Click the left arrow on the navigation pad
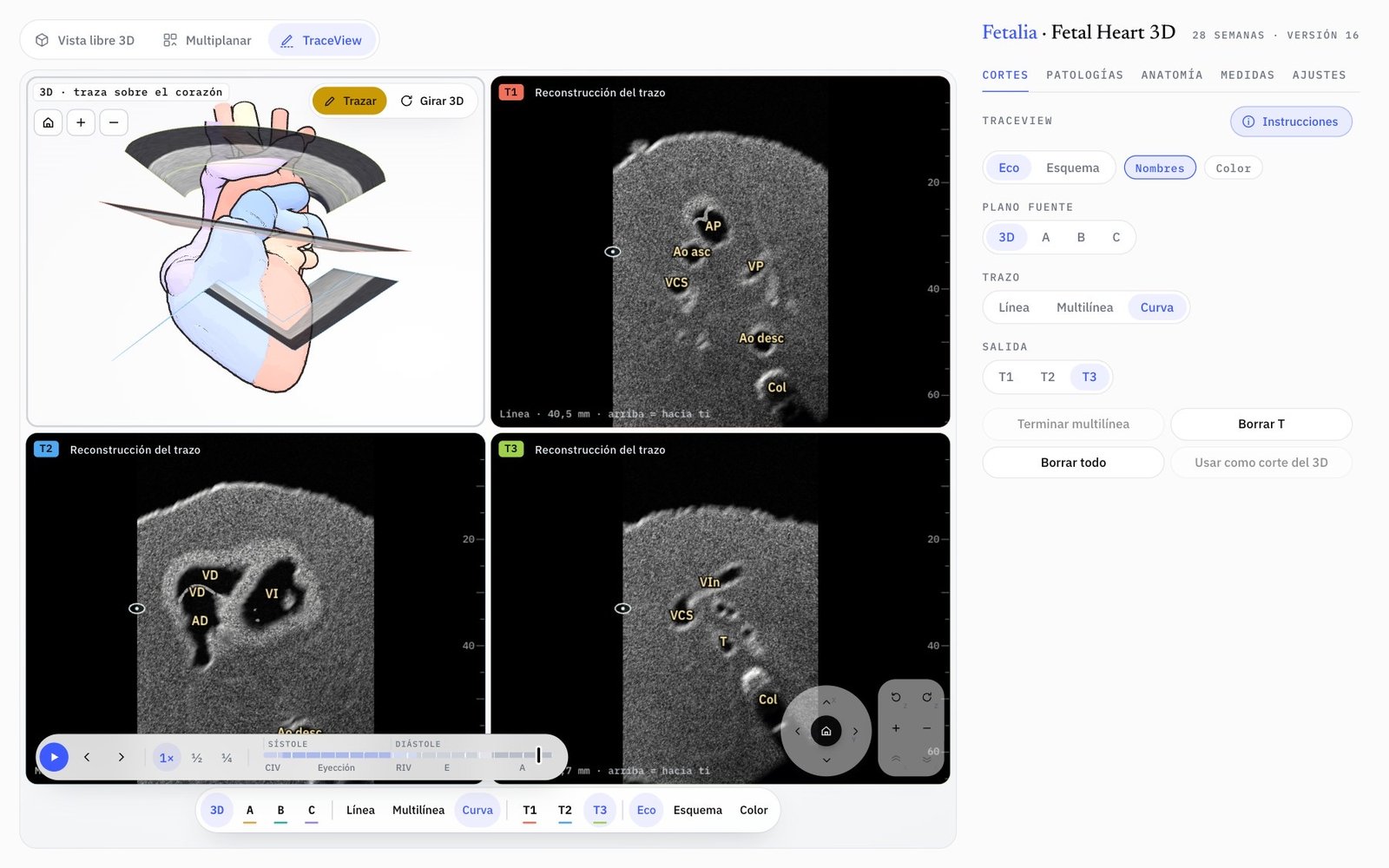 tap(798, 731)
